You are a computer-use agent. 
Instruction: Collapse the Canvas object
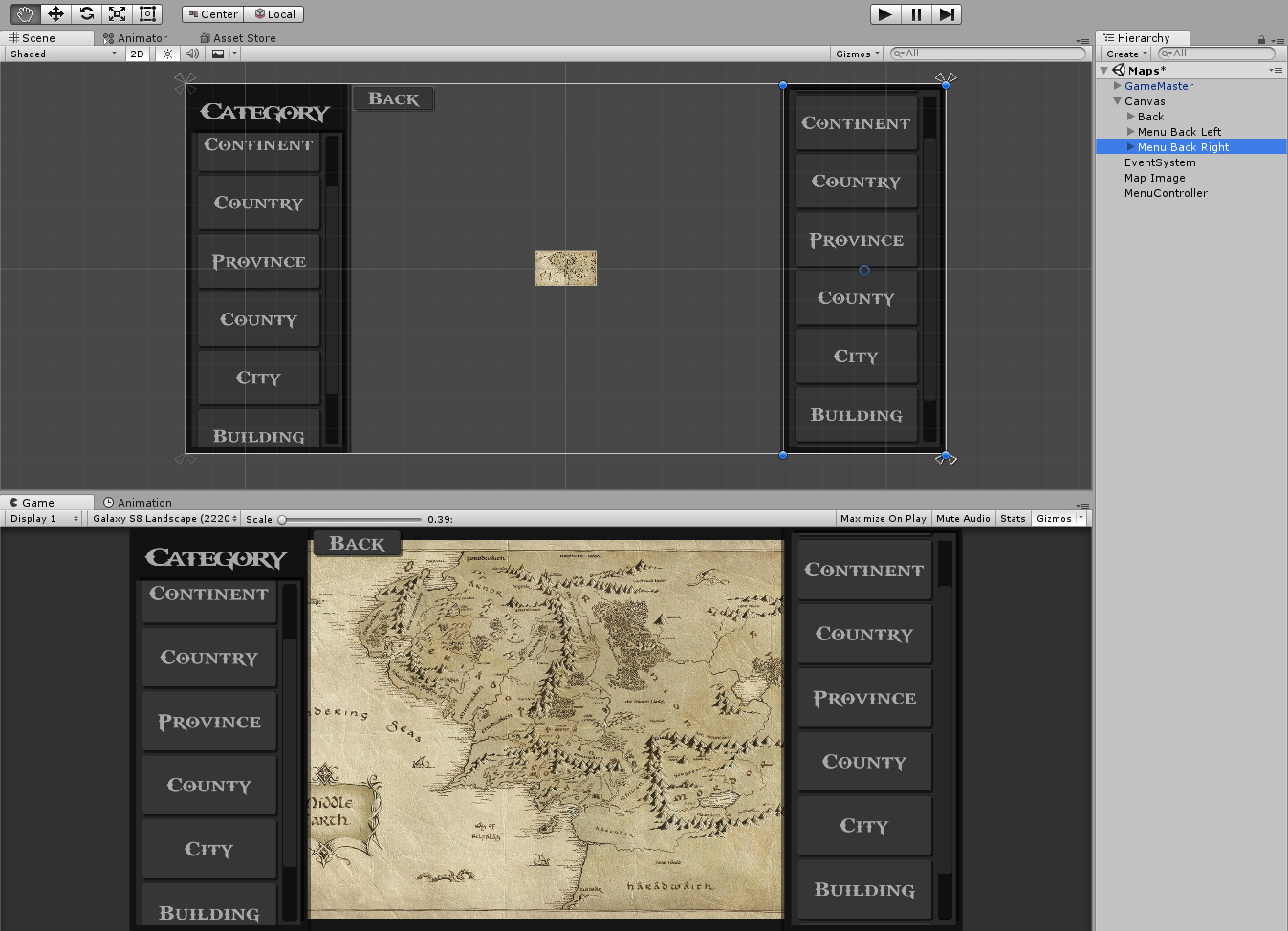click(x=1118, y=101)
